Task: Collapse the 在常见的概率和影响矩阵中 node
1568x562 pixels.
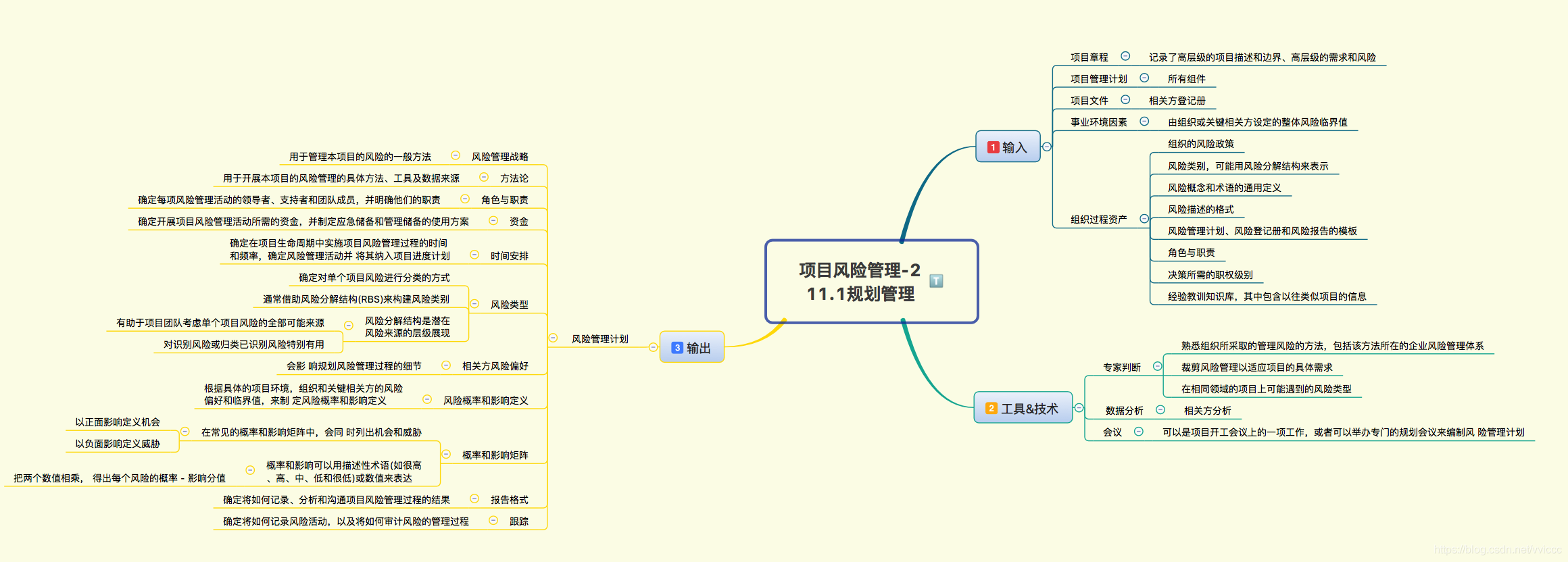Action: coord(185,431)
